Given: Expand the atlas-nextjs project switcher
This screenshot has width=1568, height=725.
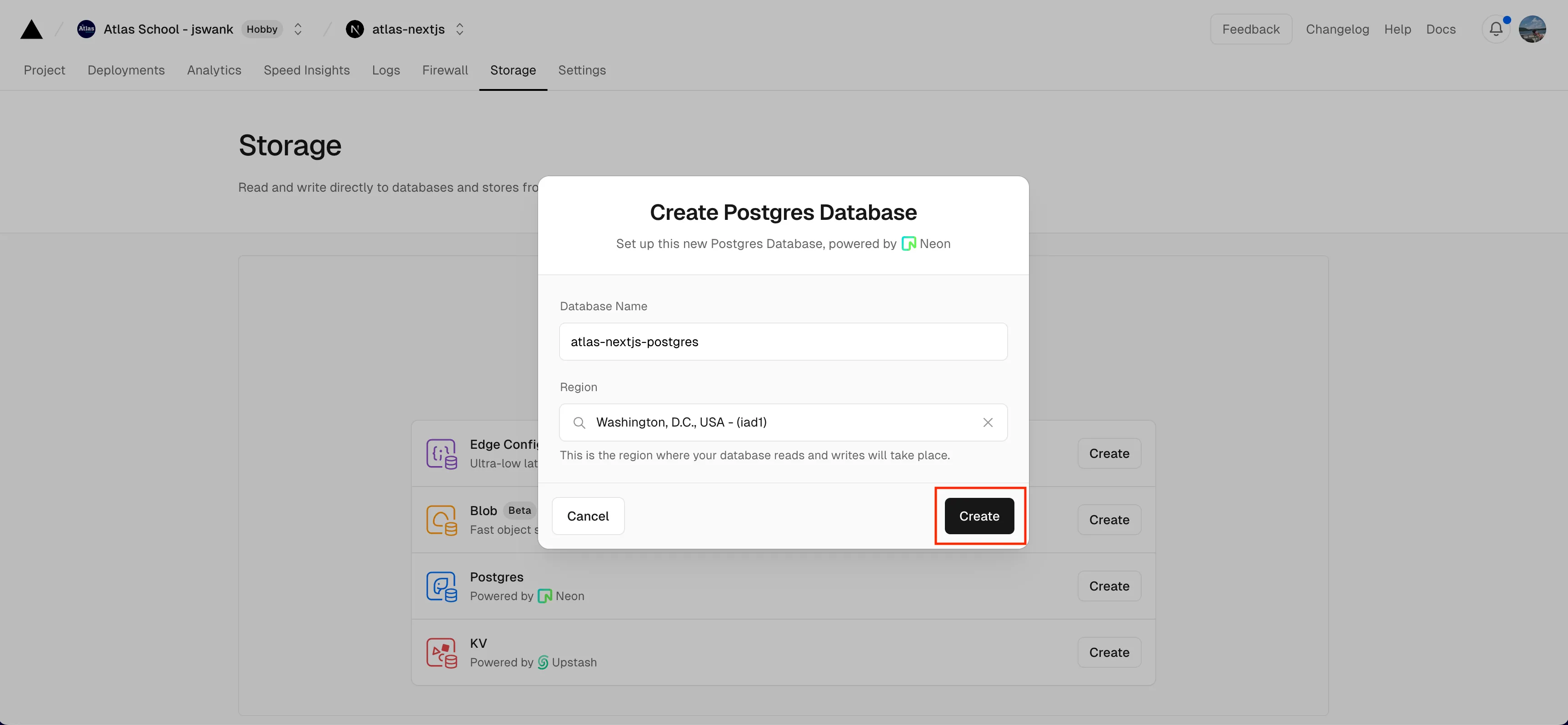Looking at the screenshot, I should [x=459, y=29].
